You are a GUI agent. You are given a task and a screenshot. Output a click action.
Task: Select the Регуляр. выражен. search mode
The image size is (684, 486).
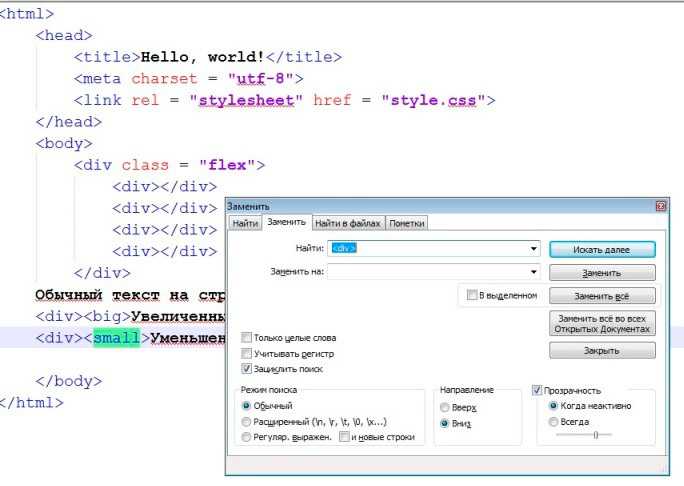(246, 437)
